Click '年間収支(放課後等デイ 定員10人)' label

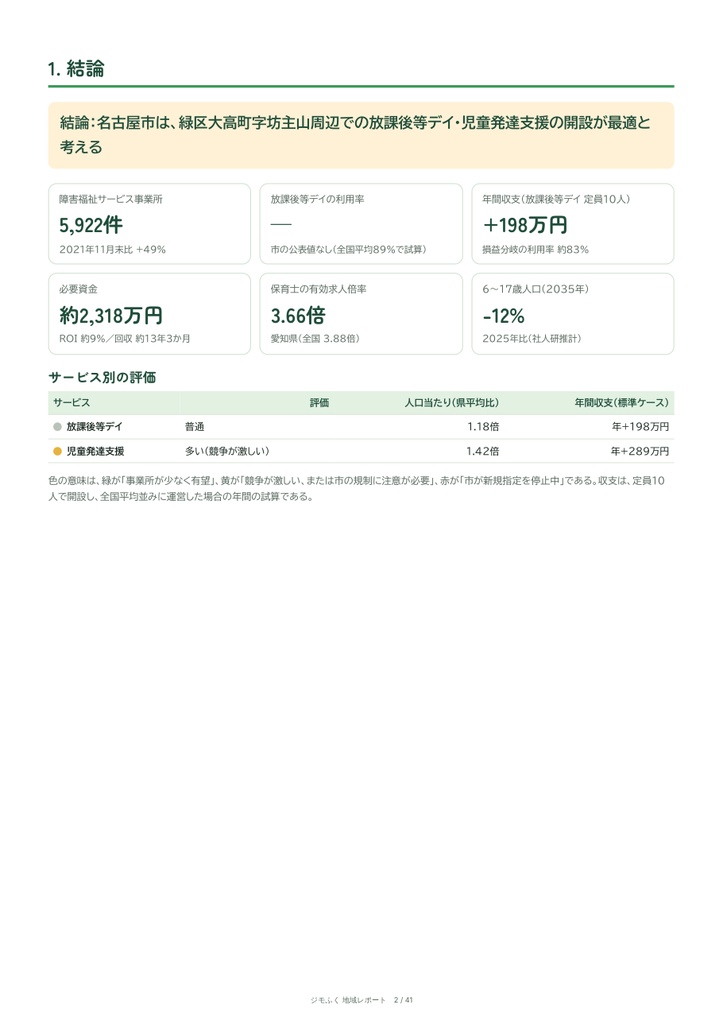(x=556, y=199)
